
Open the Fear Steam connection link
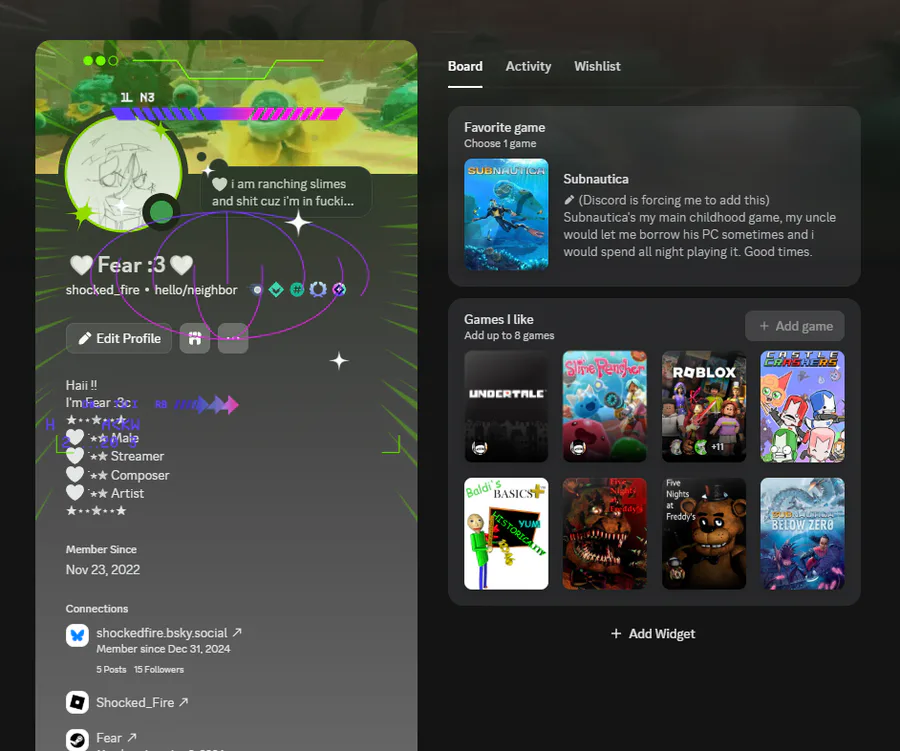(116, 738)
